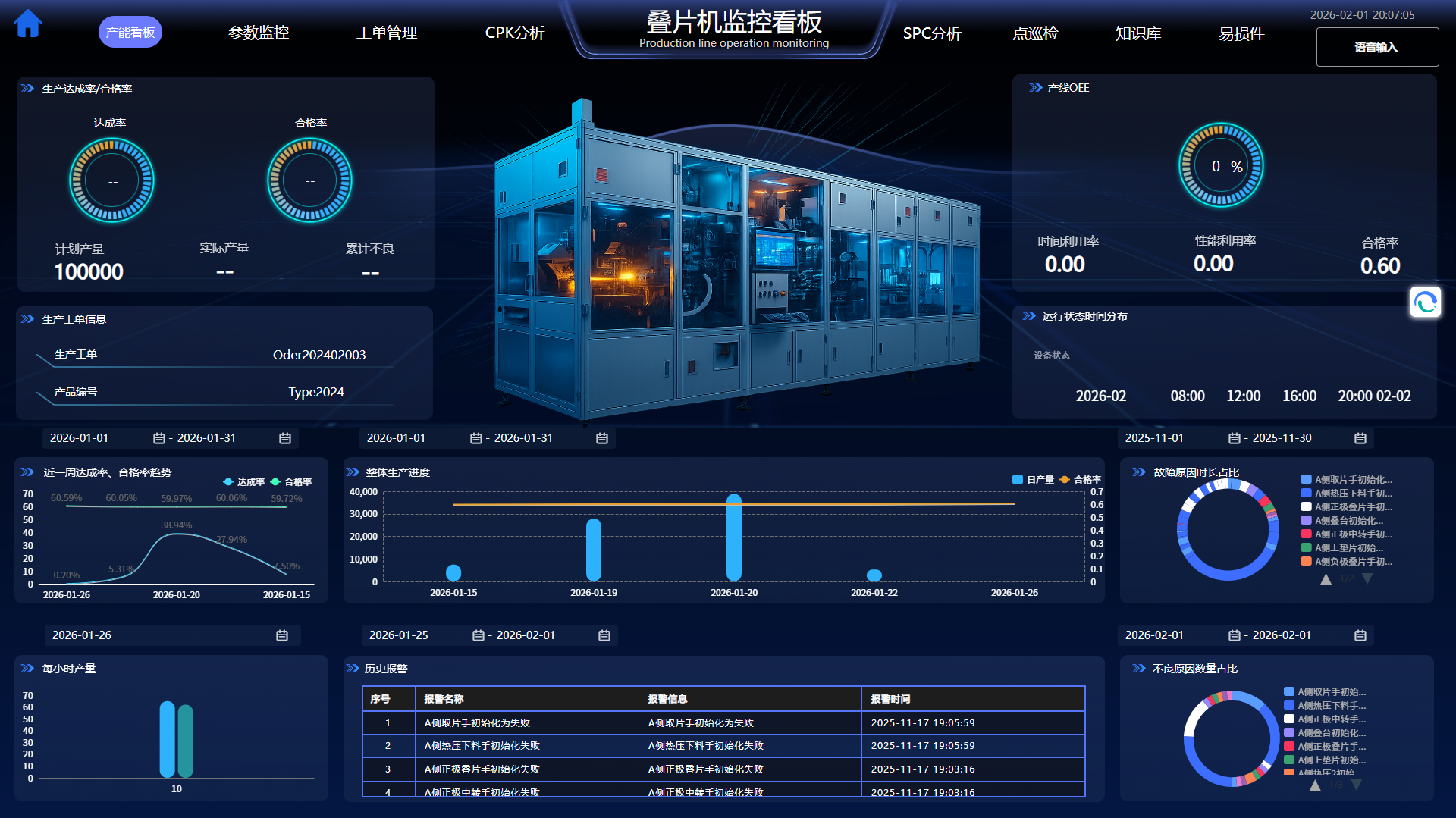Click the 报警名称 column header
1456x818 pixels.
point(527,699)
